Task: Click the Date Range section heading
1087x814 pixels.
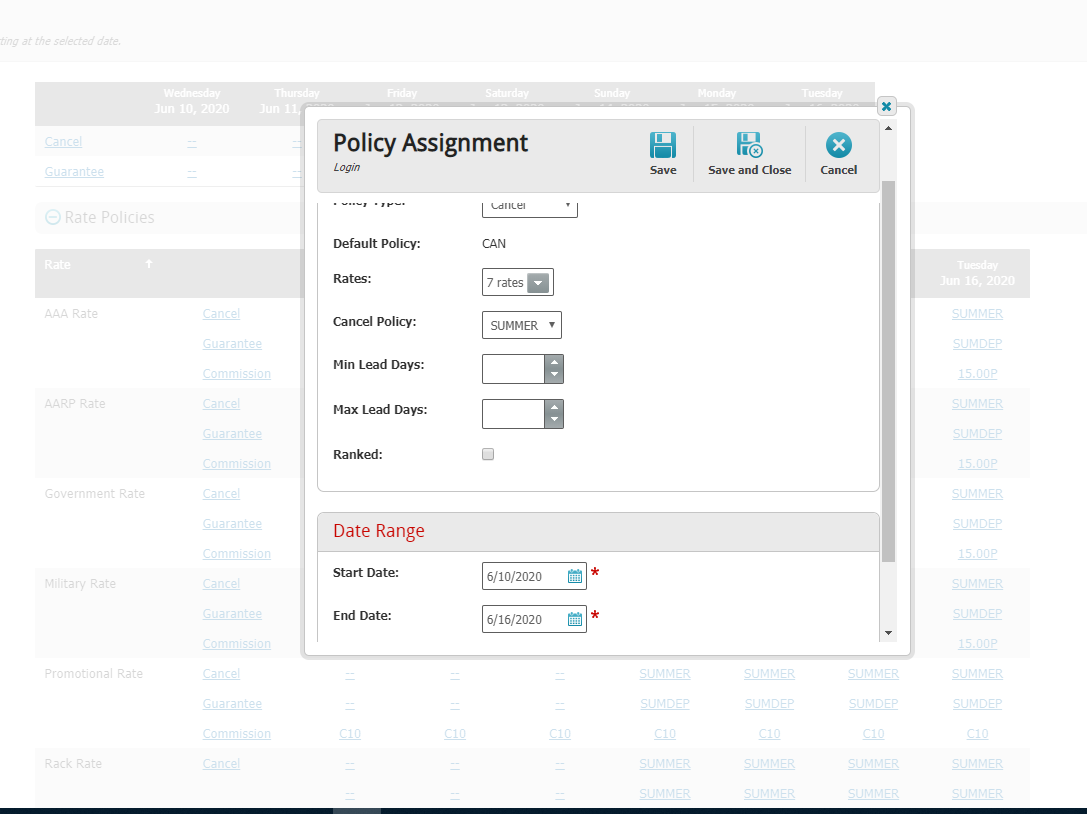Action: click(x=379, y=530)
